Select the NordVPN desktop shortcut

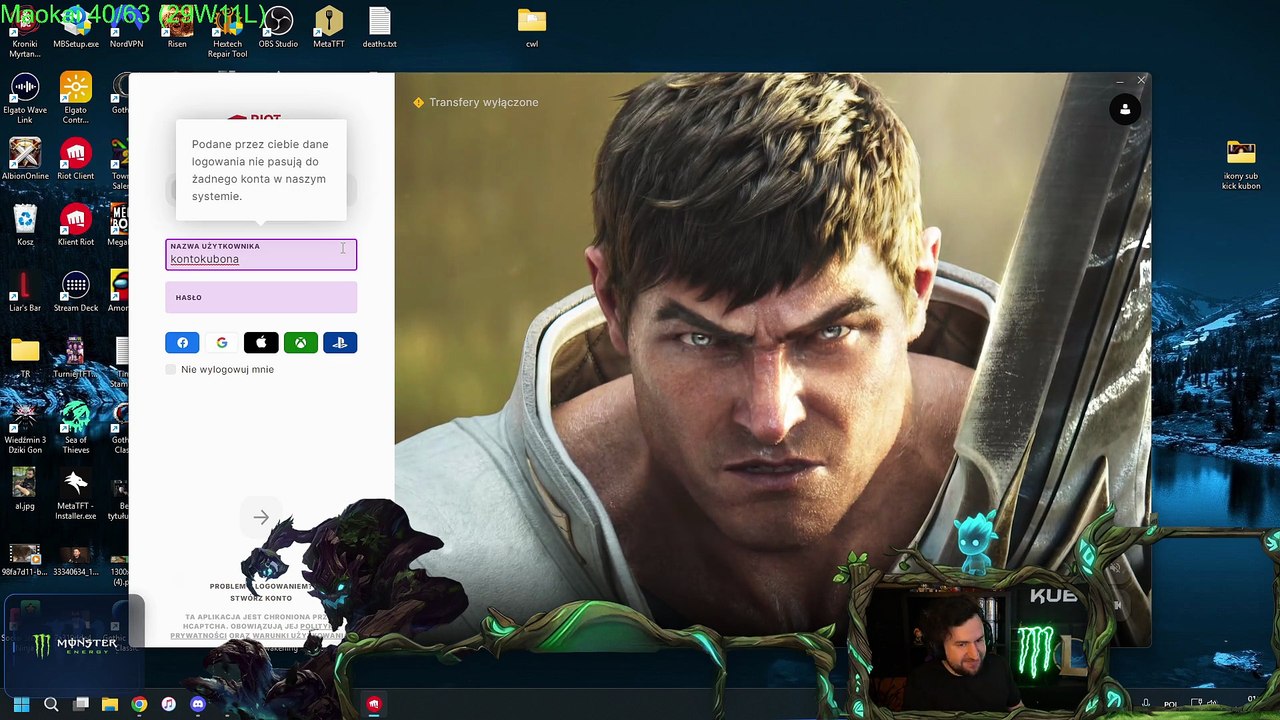coord(126,27)
